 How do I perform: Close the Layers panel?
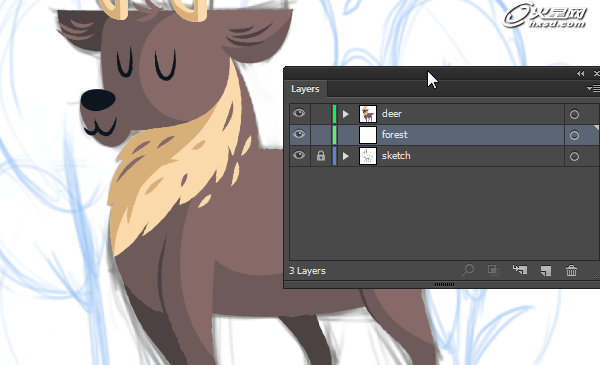[x=596, y=73]
